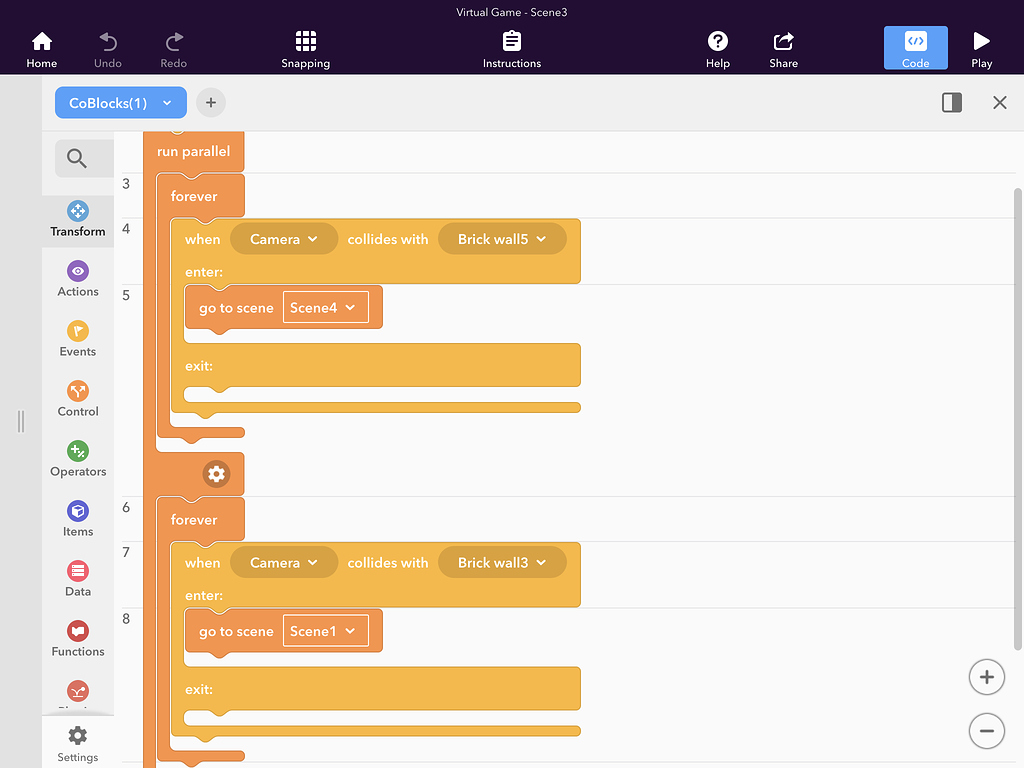
Task: Open the Instructions panel
Action: coord(512,49)
